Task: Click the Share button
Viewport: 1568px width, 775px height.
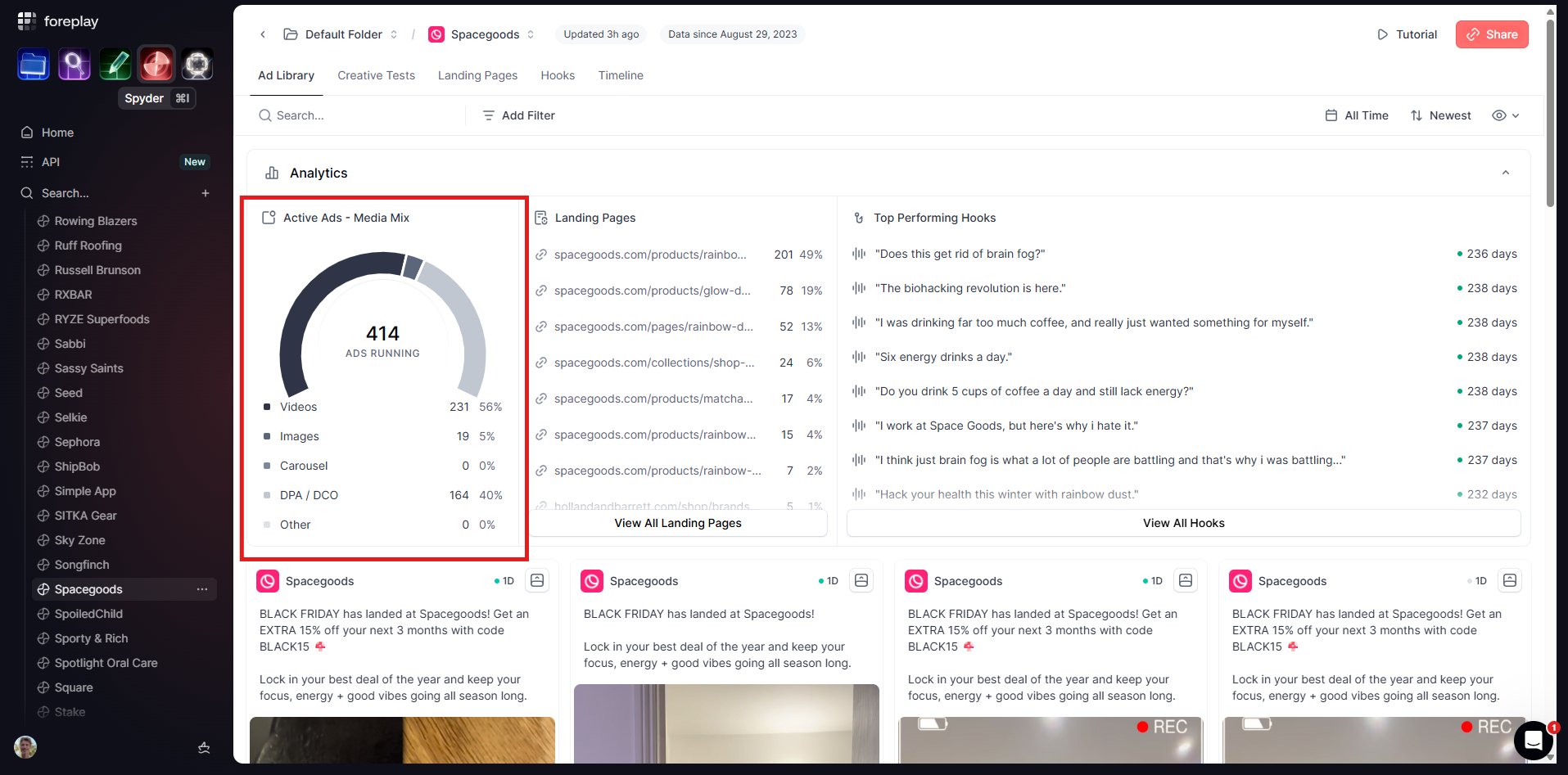Action: (x=1492, y=34)
